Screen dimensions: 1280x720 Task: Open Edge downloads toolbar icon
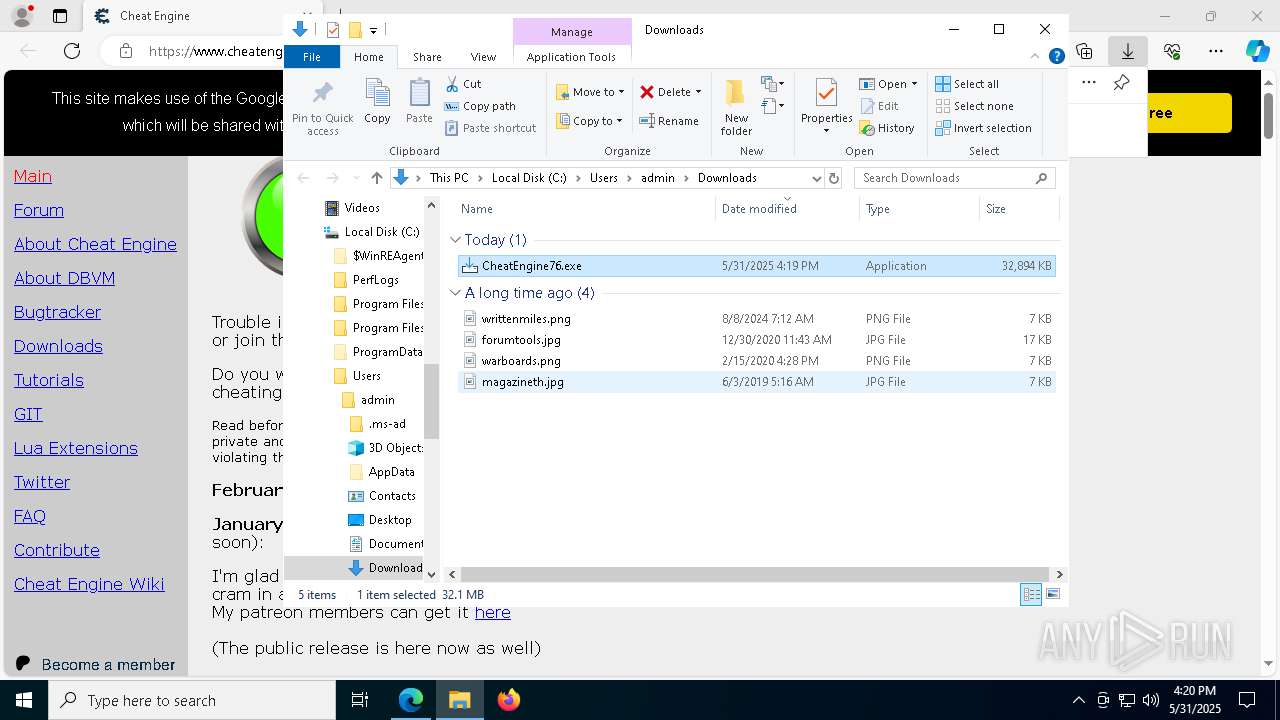tap(1128, 51)
